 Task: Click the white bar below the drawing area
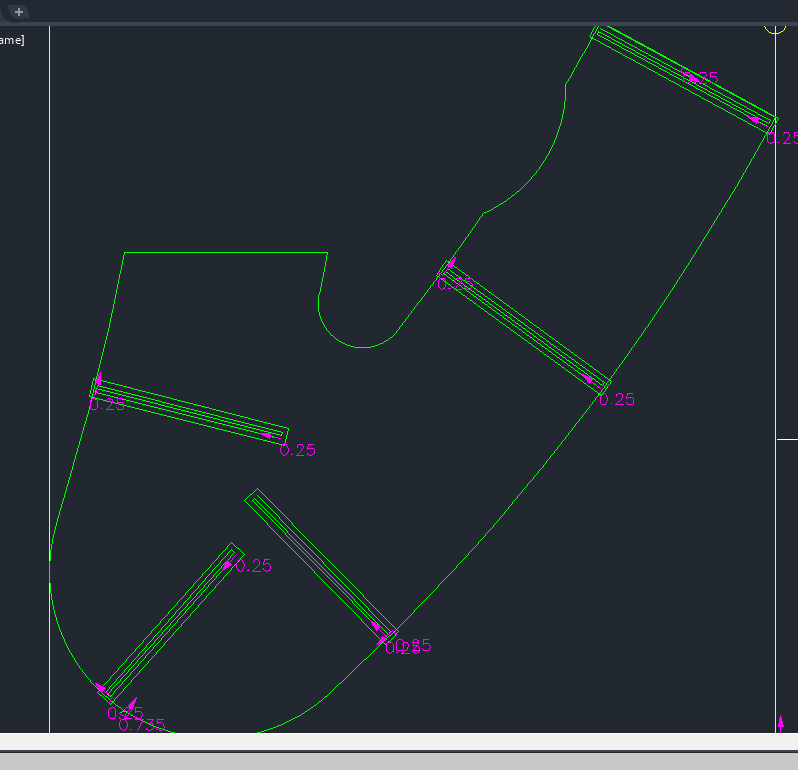[400, 743]
